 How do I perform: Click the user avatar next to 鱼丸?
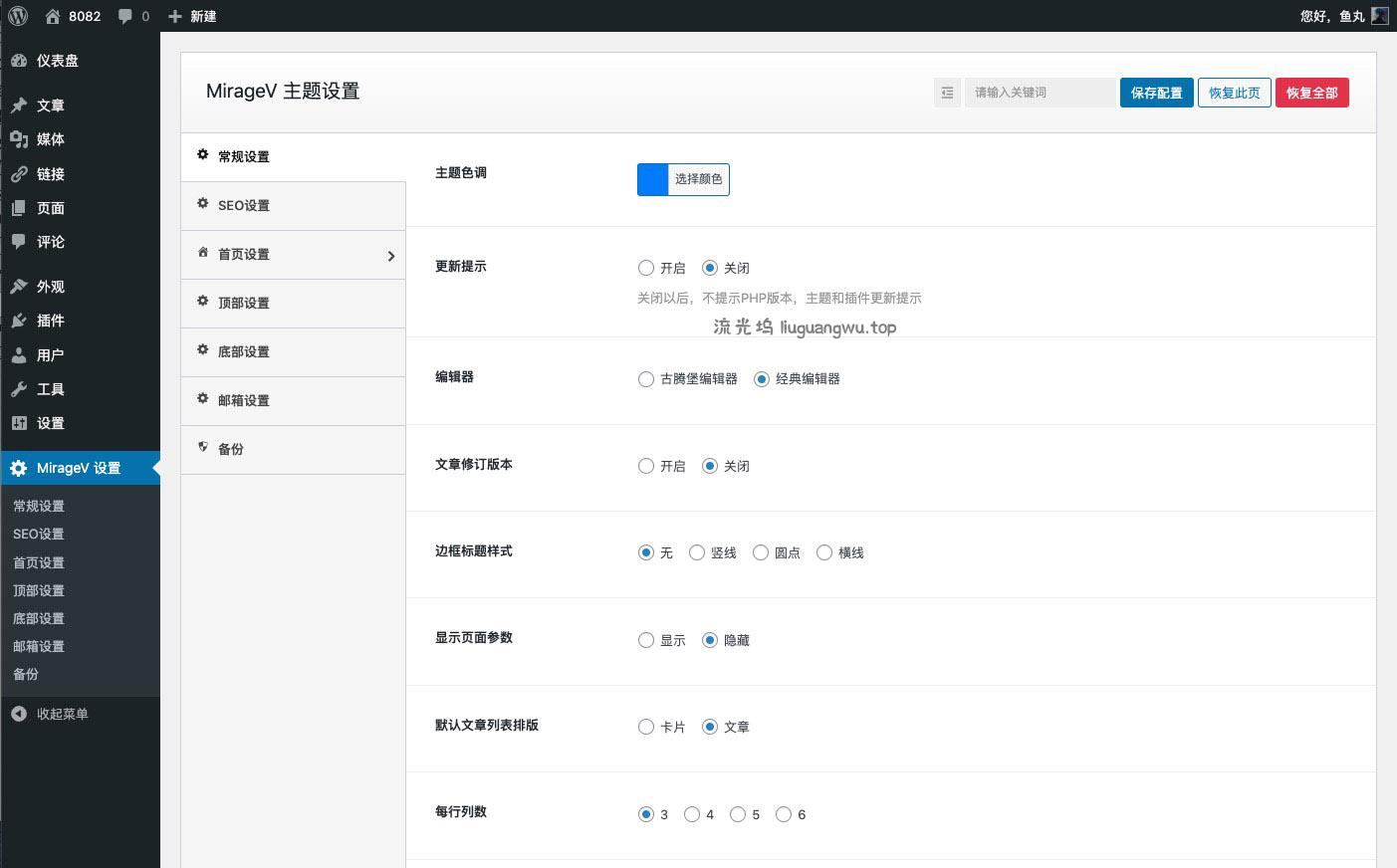[1379, 16]
